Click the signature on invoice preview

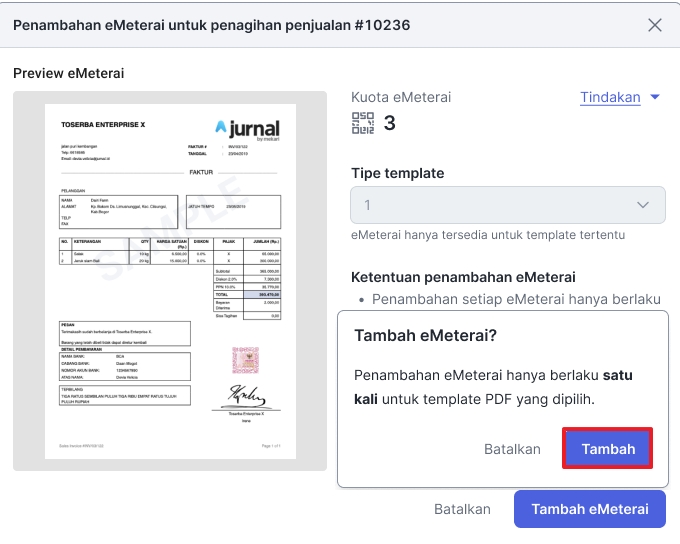pyautogui.click(x=247, y=396)
